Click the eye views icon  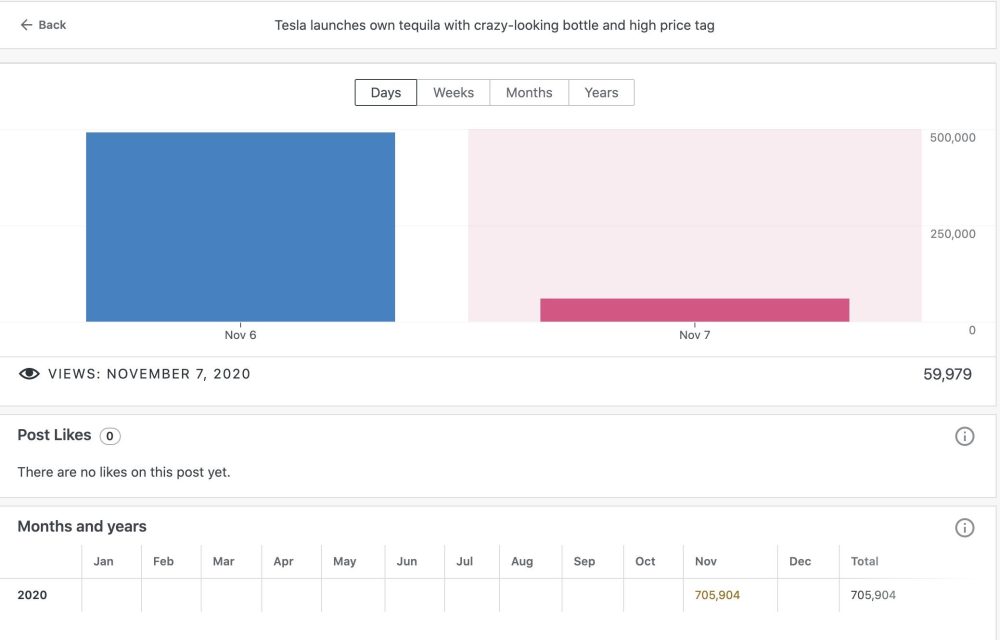[29, 374]
